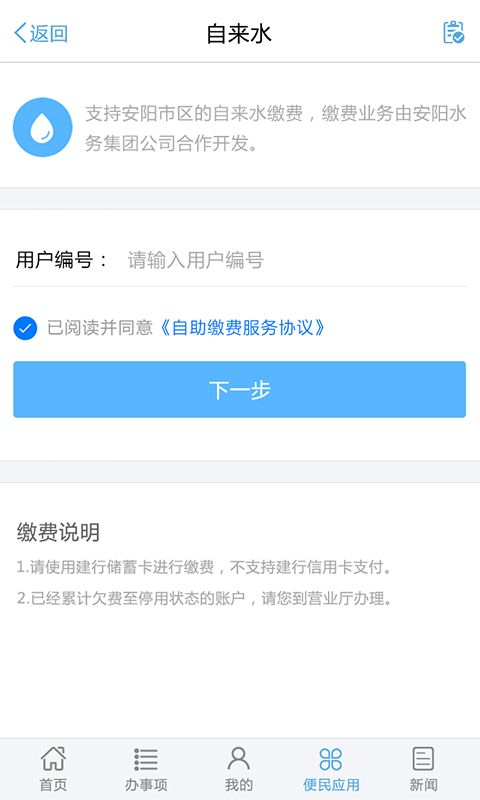Open the payment records clipboard icon
The image size is (480, 800).
(453, 33)
